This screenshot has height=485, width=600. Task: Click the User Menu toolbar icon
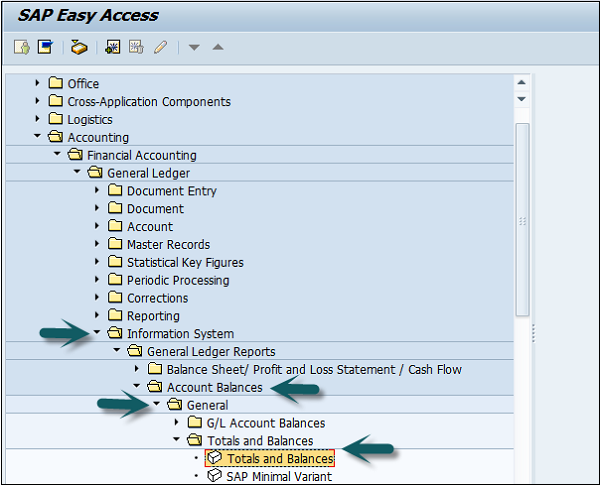click(22, 47)
